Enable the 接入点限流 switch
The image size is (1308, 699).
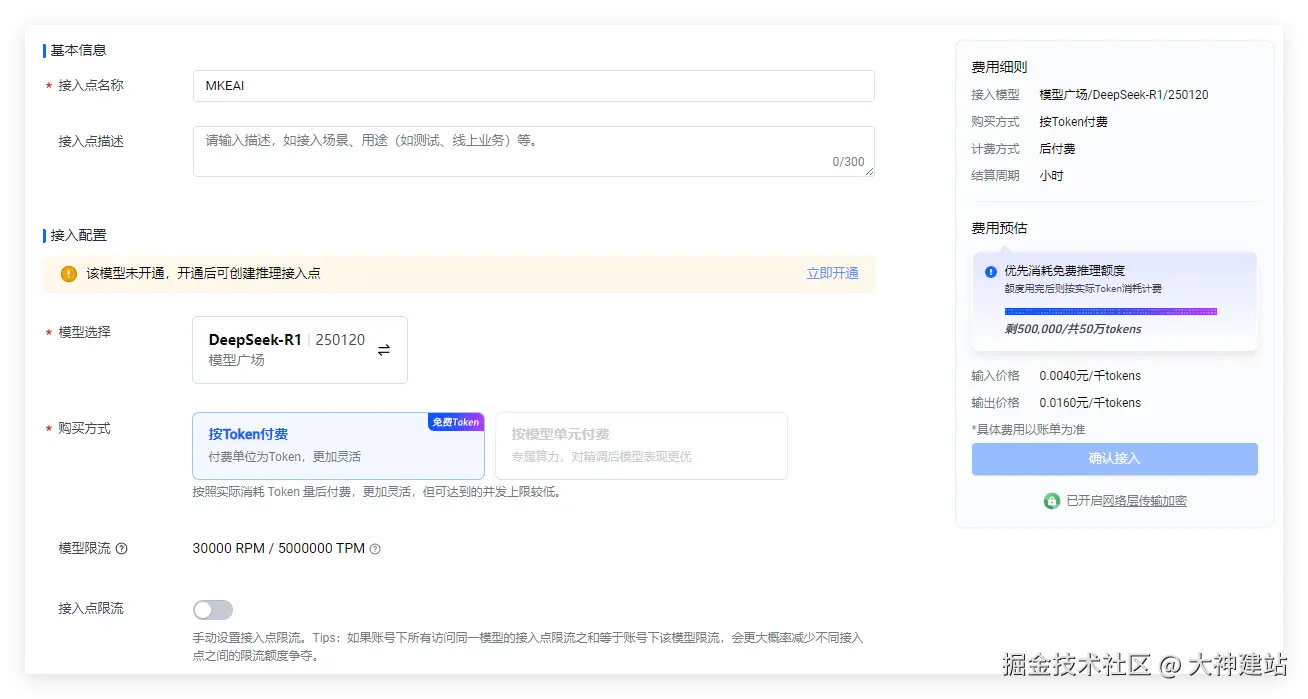click(213, 608)
